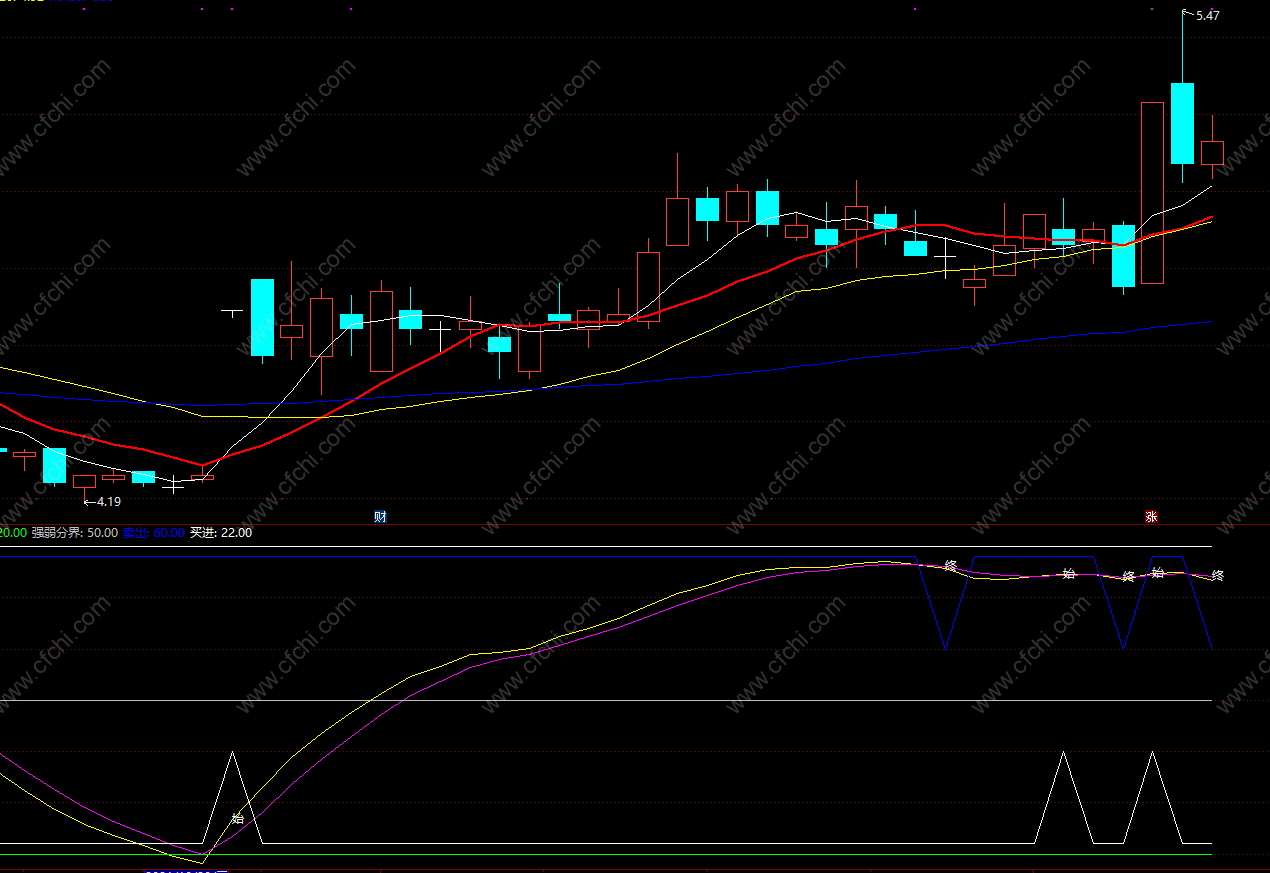Click the leftmost 终 marker on the indicator
The width and height of the screenshot is (1270, 873).
(950, 566)
